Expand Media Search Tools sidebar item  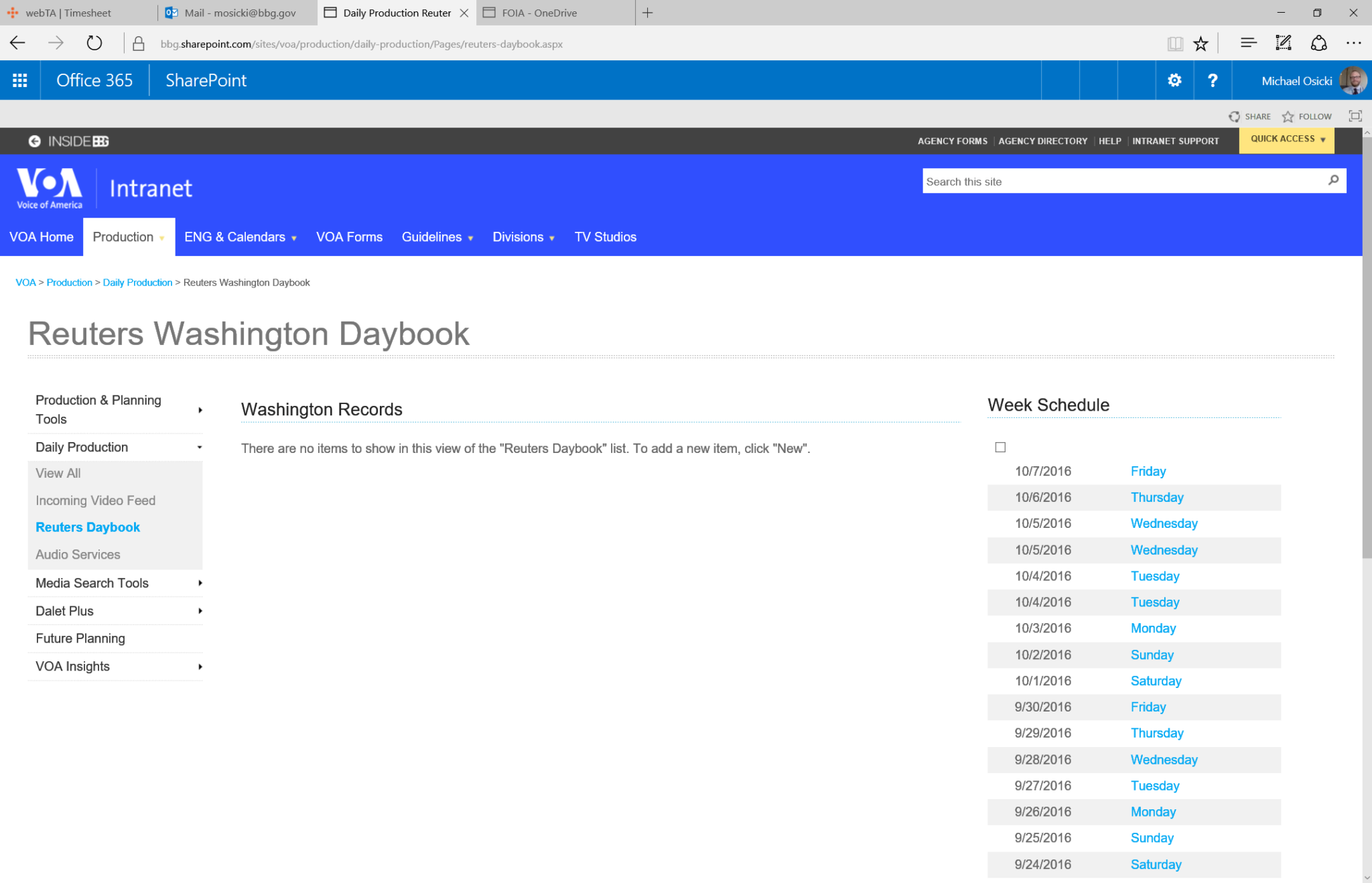click(x=200, y=583)
